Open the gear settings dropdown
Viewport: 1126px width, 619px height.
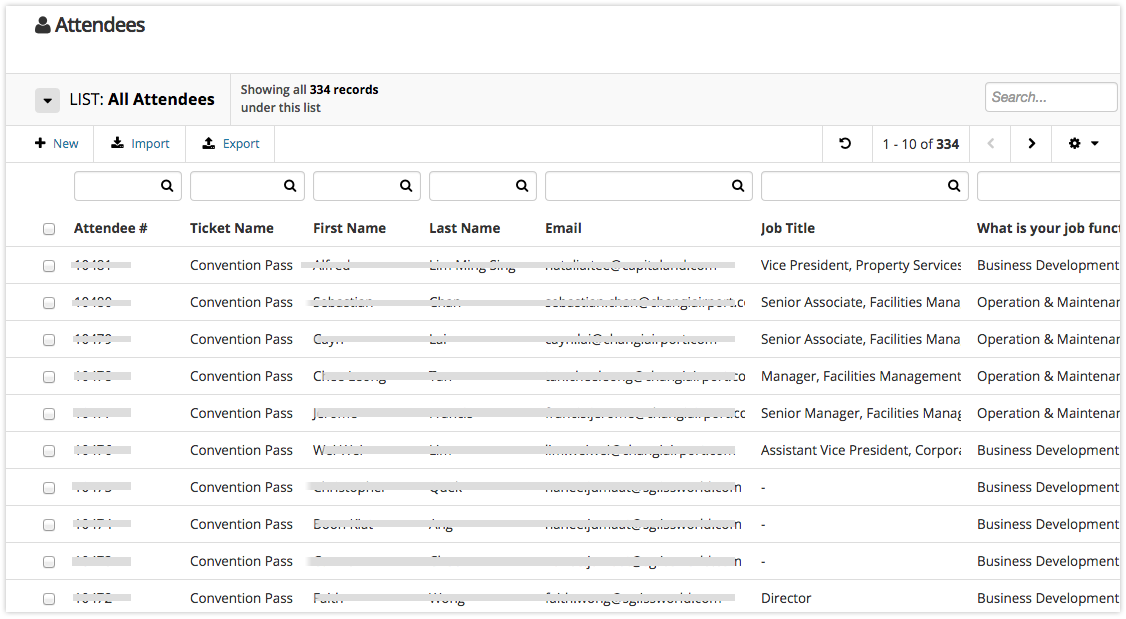[x=1083, y=144]
